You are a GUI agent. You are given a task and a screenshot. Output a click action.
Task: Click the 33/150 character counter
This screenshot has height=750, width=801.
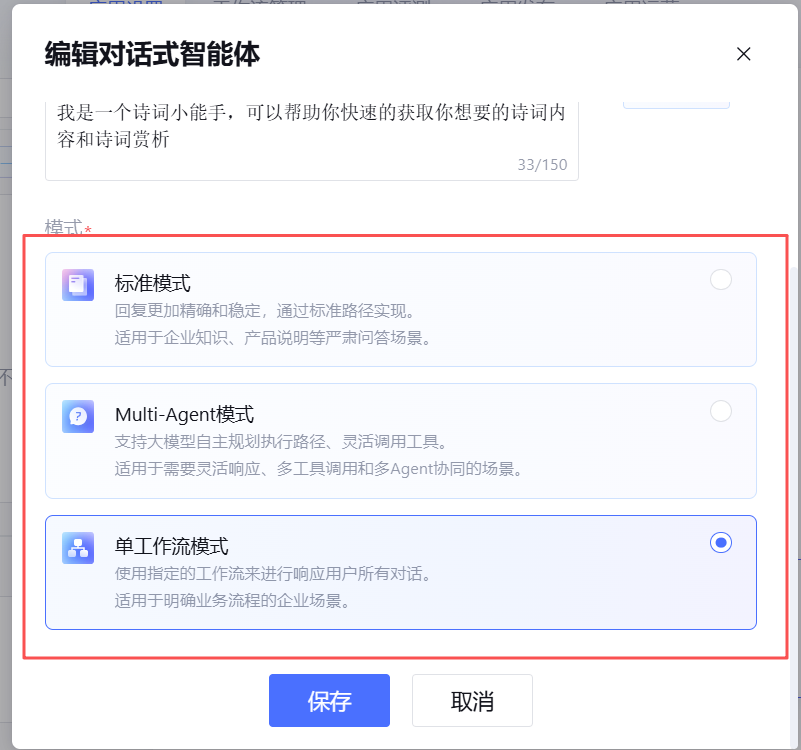coord(542,165)
